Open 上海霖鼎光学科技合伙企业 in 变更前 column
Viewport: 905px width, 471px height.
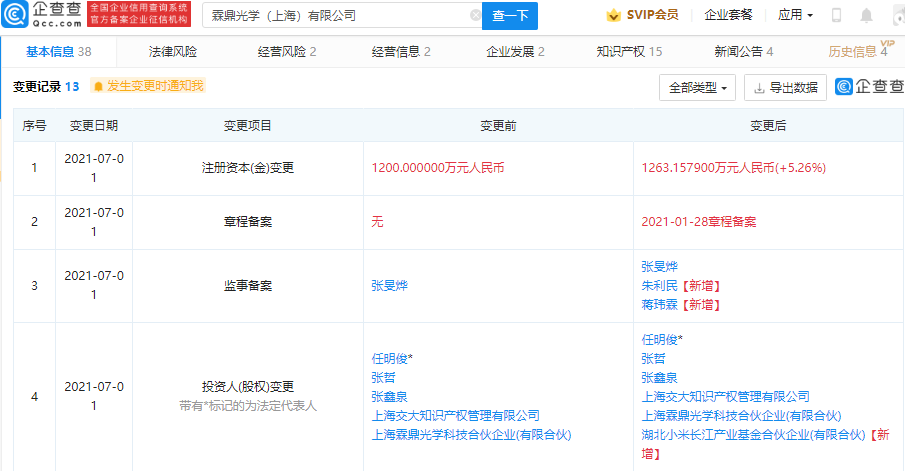tap(471, 435)
